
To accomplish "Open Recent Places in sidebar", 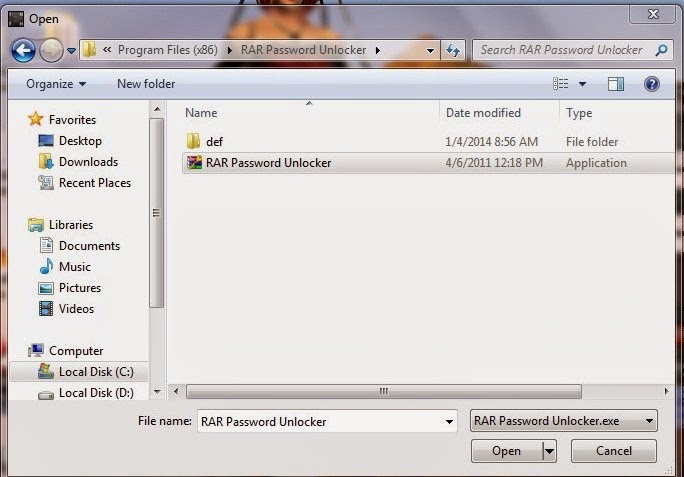I will [95, 183].
